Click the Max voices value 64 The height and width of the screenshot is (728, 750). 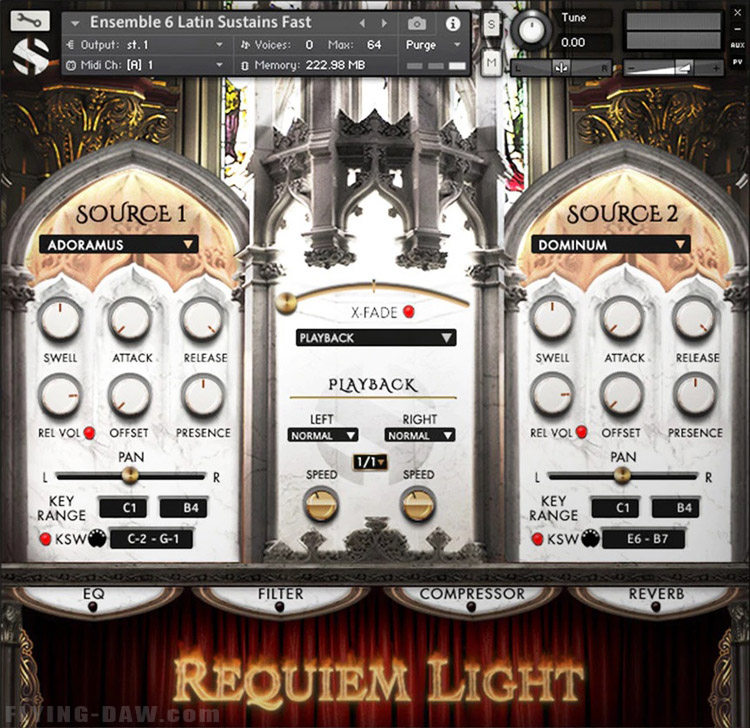[x=374, y=45]
